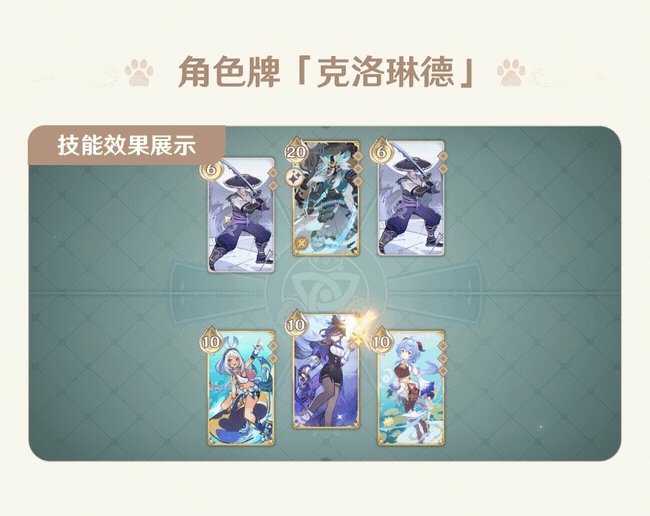Click the HP 6 badge on top-left enemy card
This screenshot has width=650, height=516.
click(211, 167)
